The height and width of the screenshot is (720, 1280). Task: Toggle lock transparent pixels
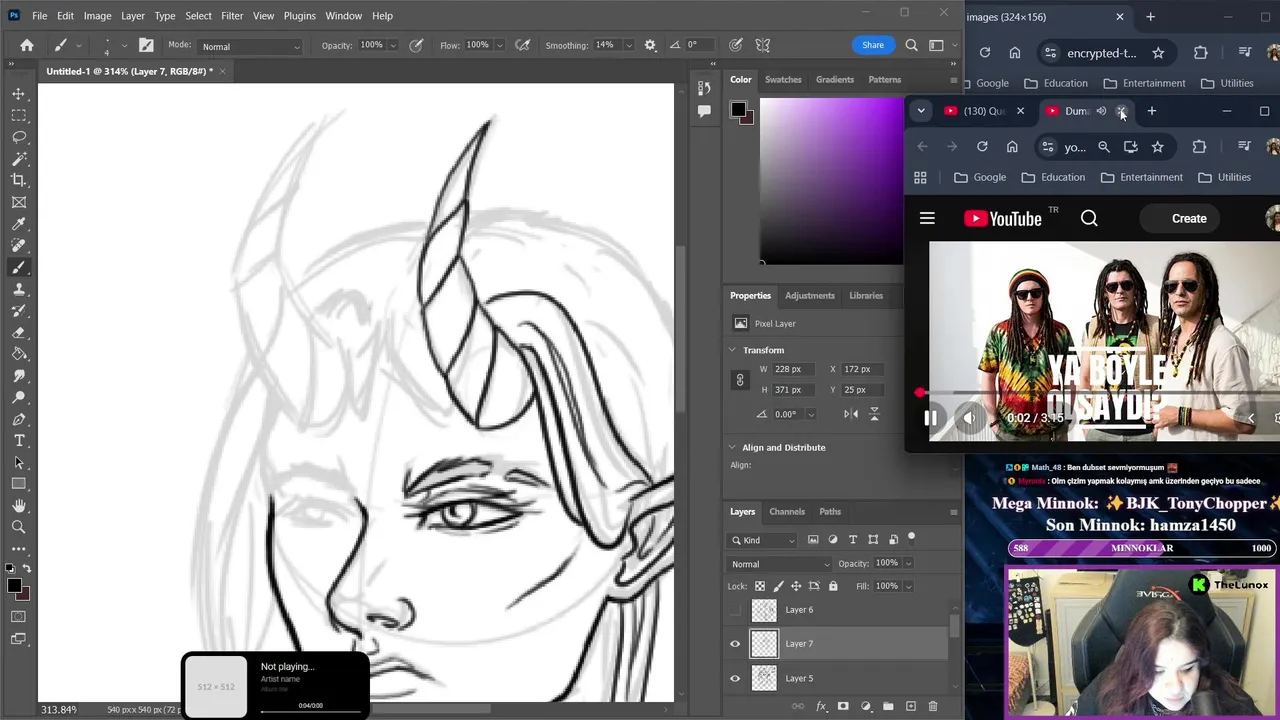coord(760,586)
